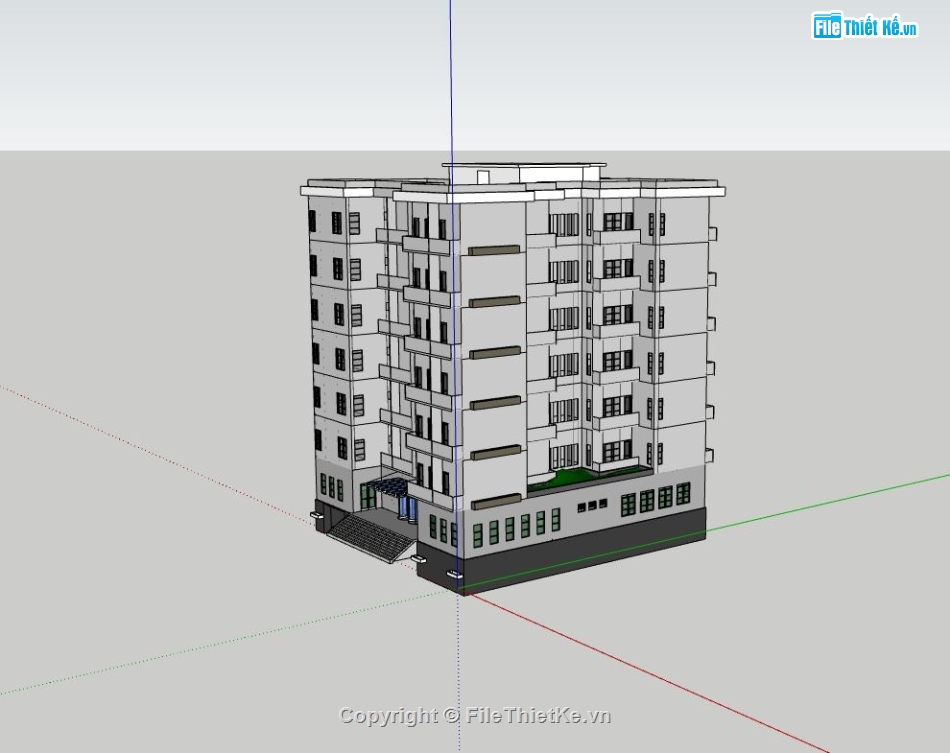950x753 pixels.
Task: Click the entrance staircase of the building
Action: click(x=370, y=537)
